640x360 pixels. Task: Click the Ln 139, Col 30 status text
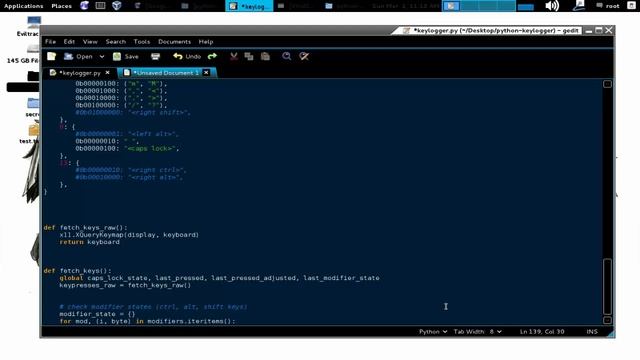(x=542, y=331)
